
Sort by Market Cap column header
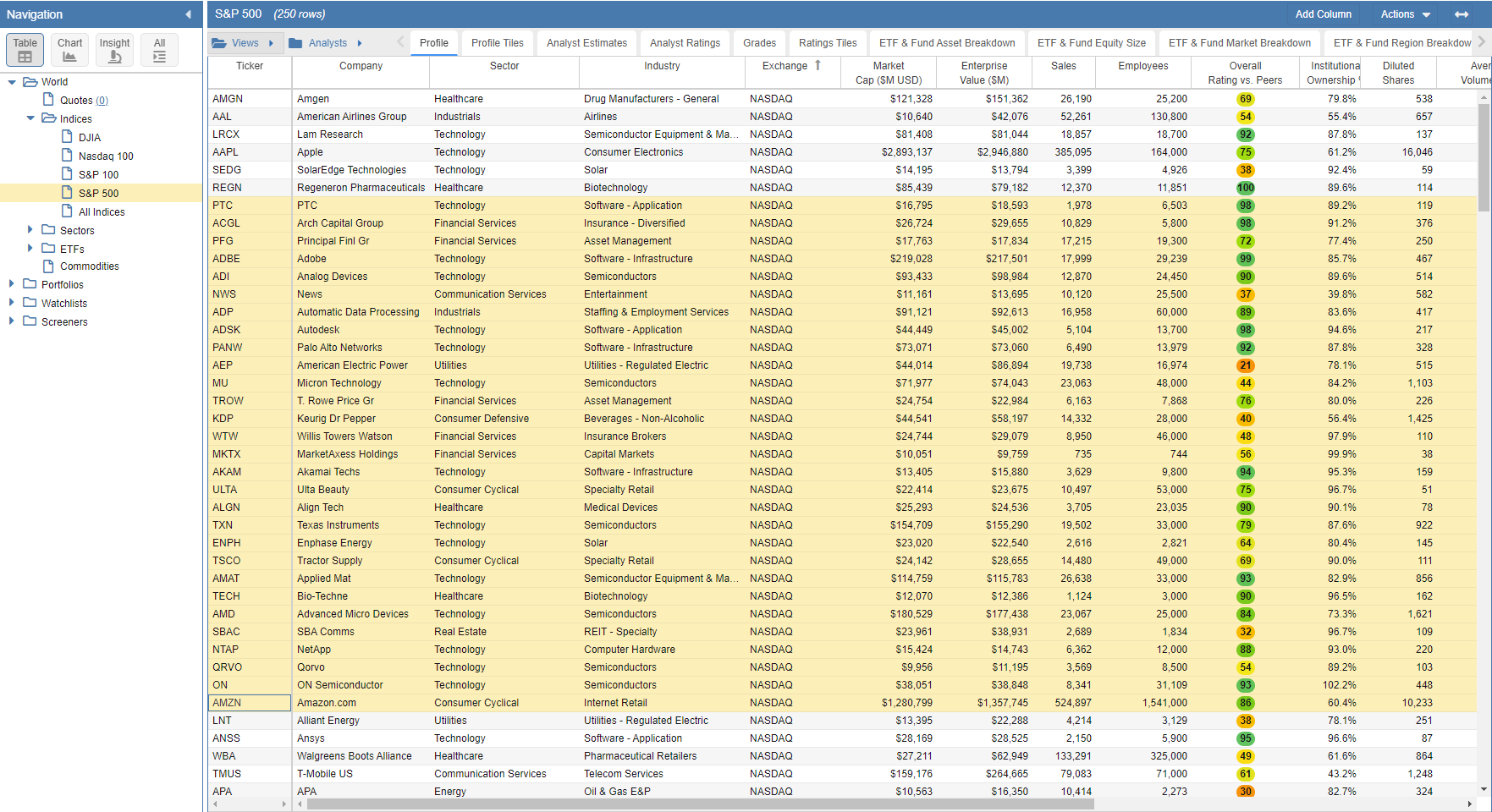tap(889, 73)
